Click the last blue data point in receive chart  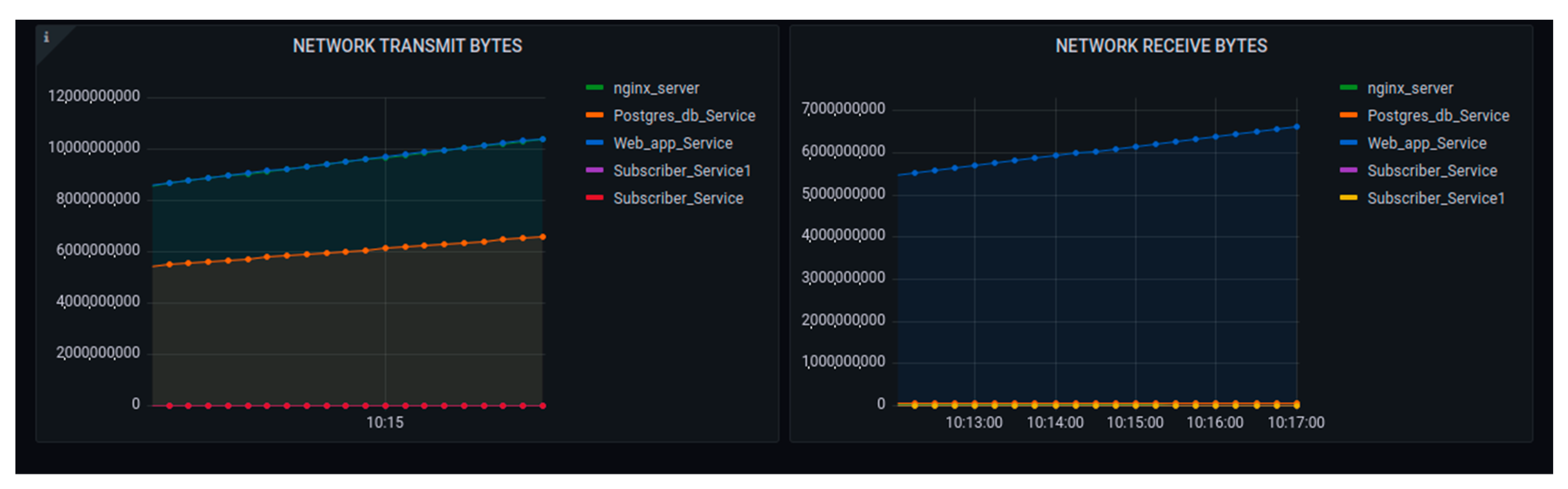click(1296, 127)
